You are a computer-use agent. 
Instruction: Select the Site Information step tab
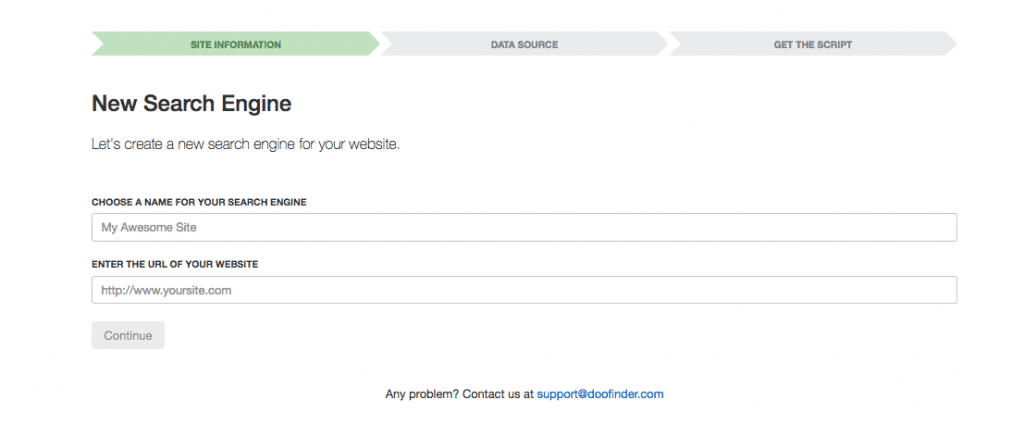click(235, 44)
